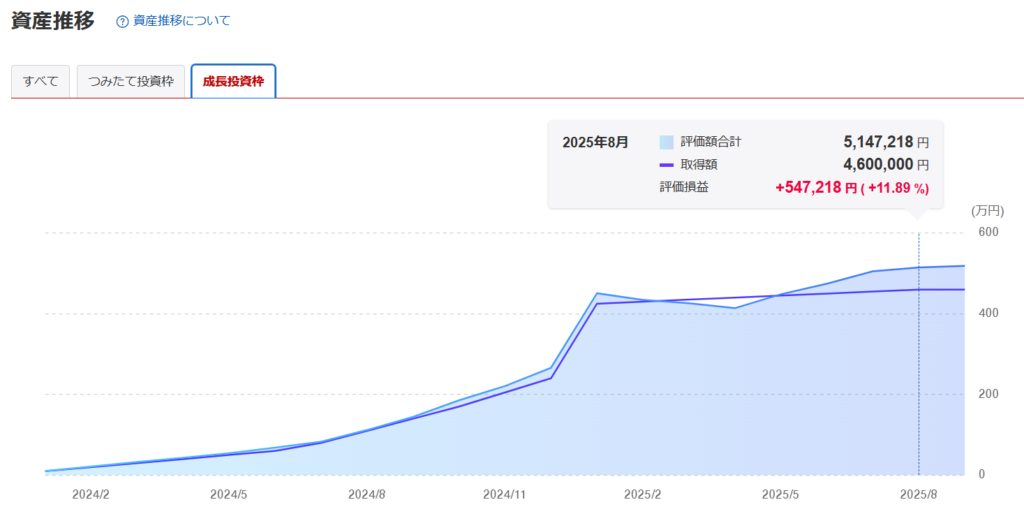This screenshot has height=530, width=1024.
Task: Click the light blue 評価額合計 legend swatch
Action: (x=667, y=142)
